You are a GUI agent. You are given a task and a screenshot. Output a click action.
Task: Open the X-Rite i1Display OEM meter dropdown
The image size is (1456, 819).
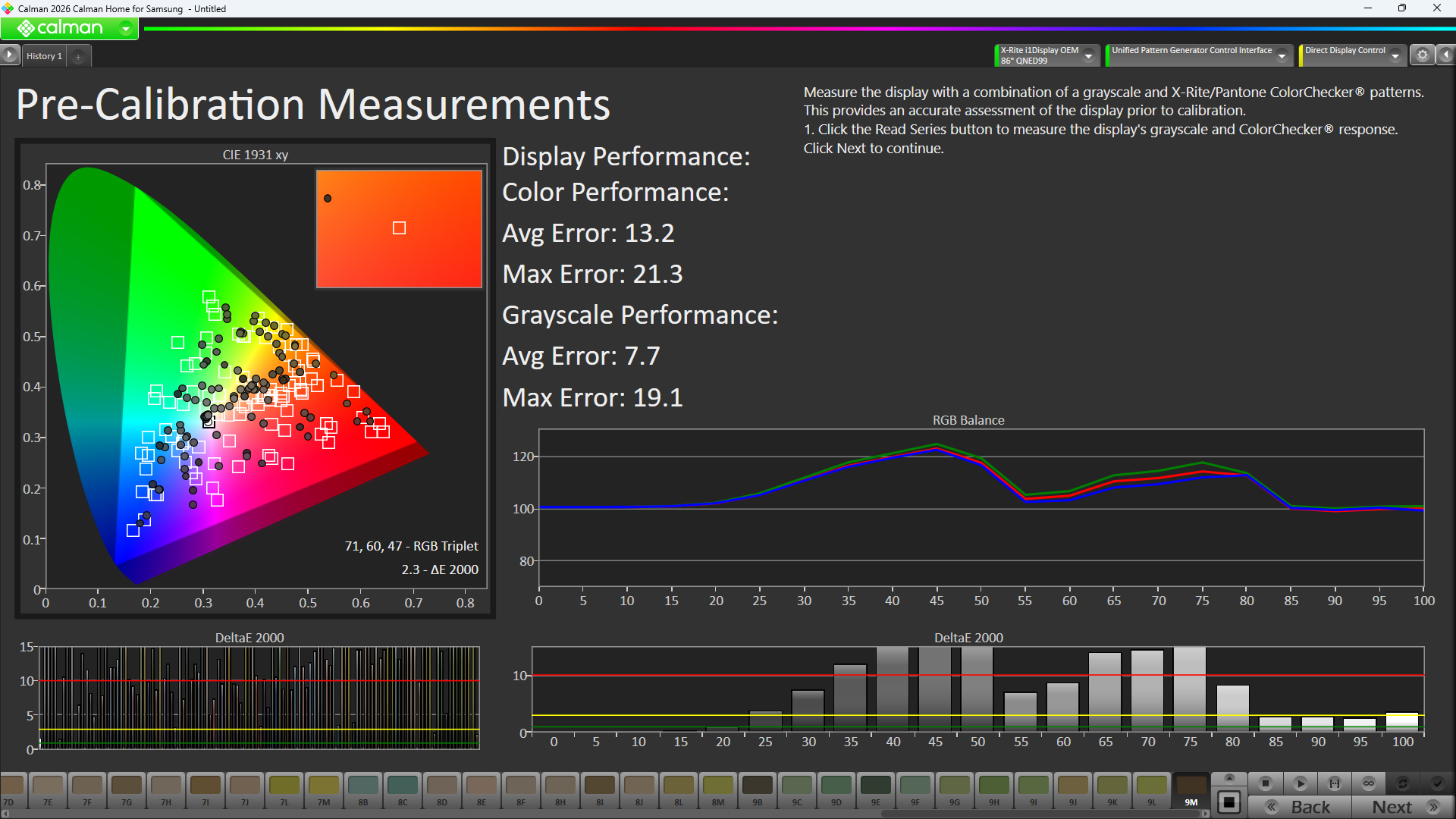point(1088,55)
